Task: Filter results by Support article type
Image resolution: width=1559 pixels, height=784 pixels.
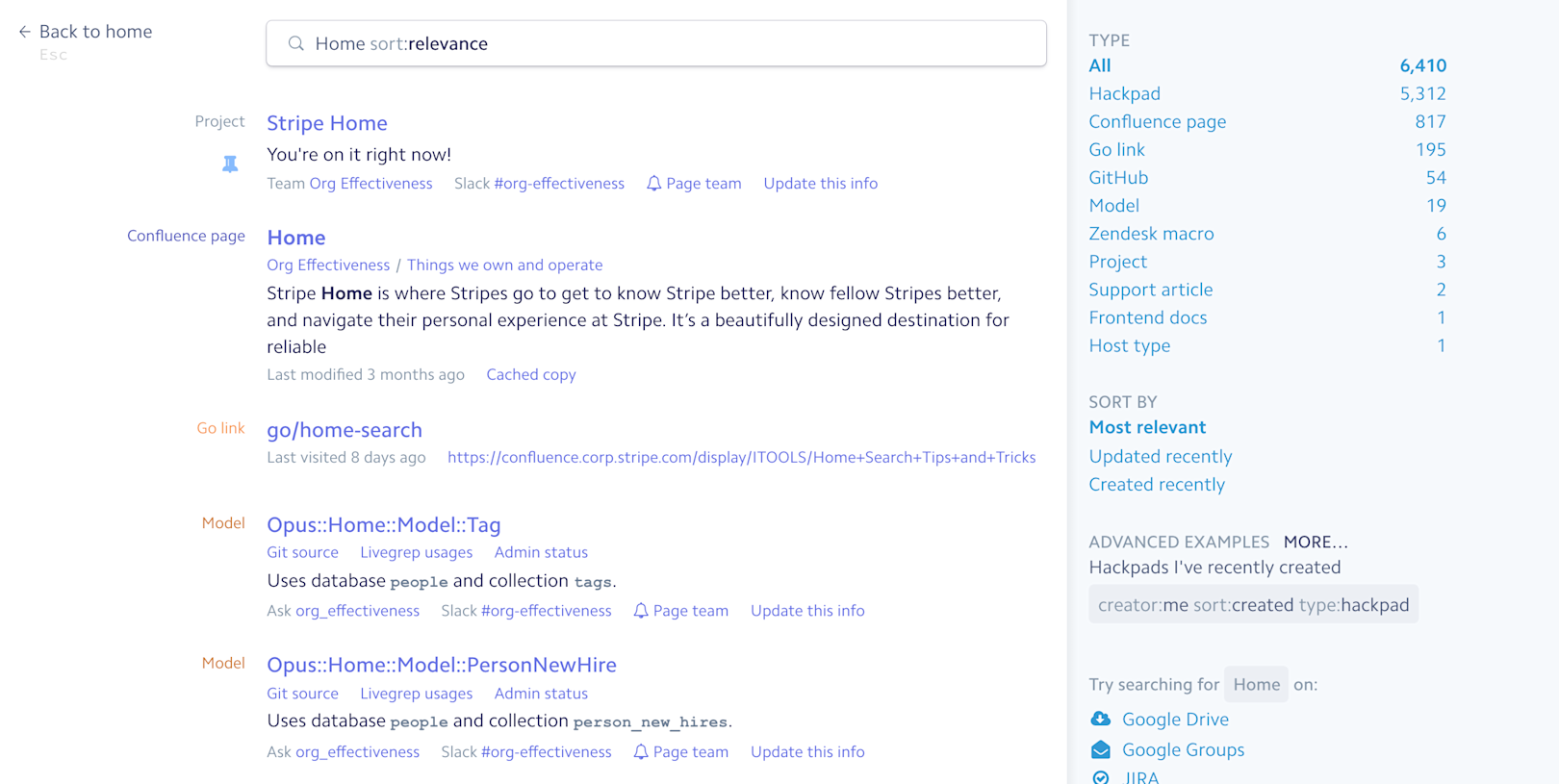Action: 1150,290
